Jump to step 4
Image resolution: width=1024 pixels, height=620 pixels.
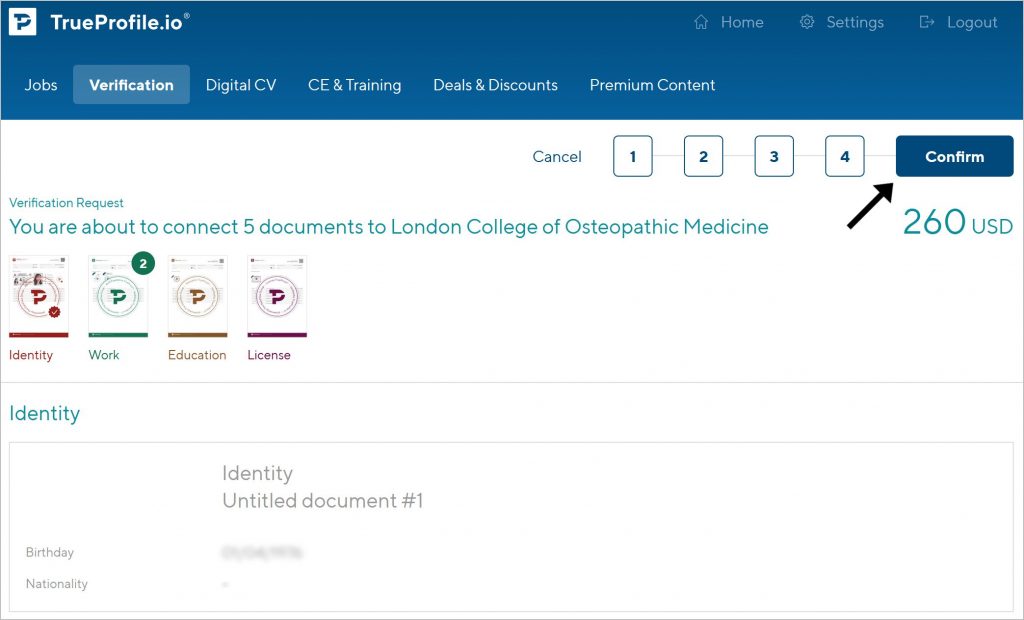[844, 156]
